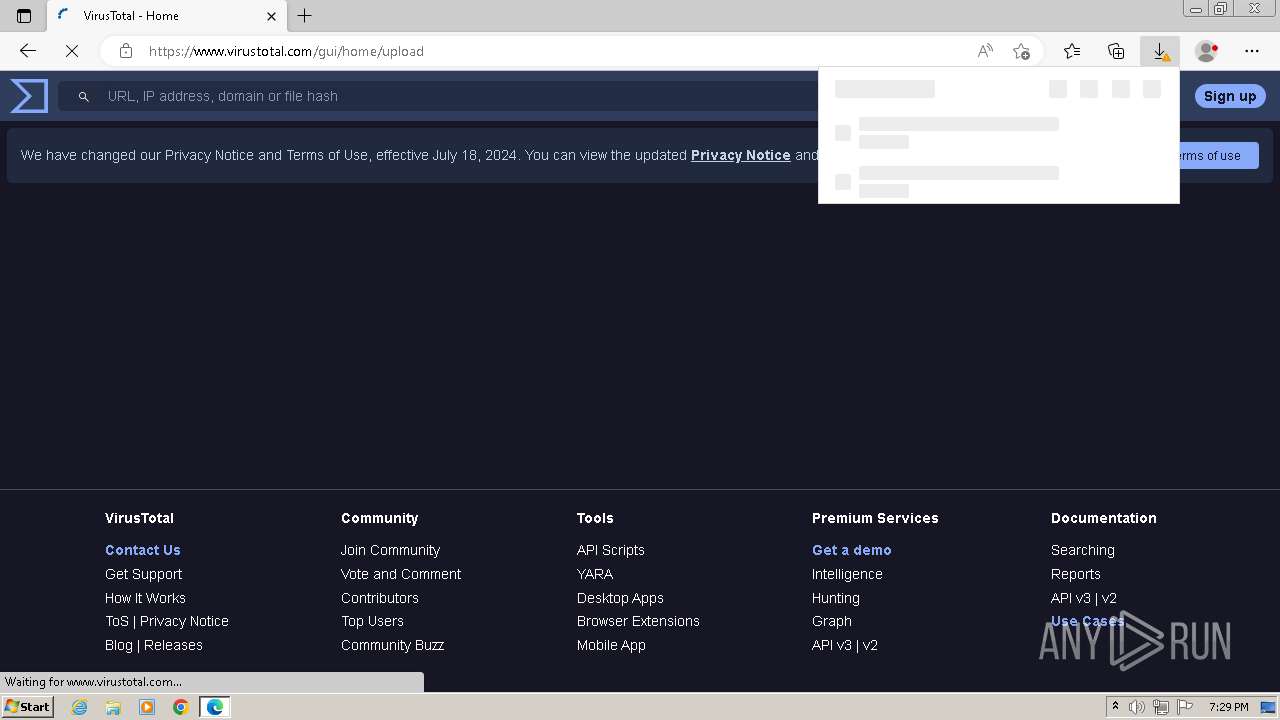
Task: Open Reports documentation link
Action: (1076, 574)
